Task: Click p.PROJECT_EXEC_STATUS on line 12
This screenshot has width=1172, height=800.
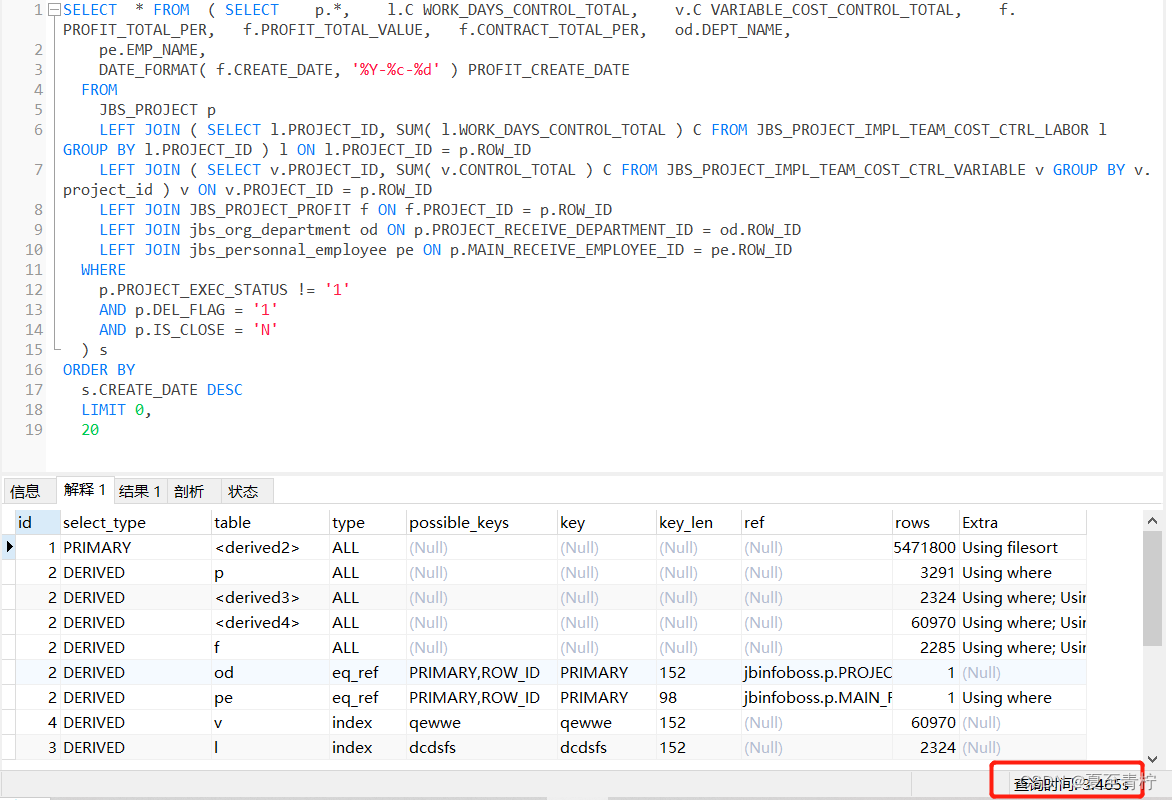Action: click(x=194, y=290)
